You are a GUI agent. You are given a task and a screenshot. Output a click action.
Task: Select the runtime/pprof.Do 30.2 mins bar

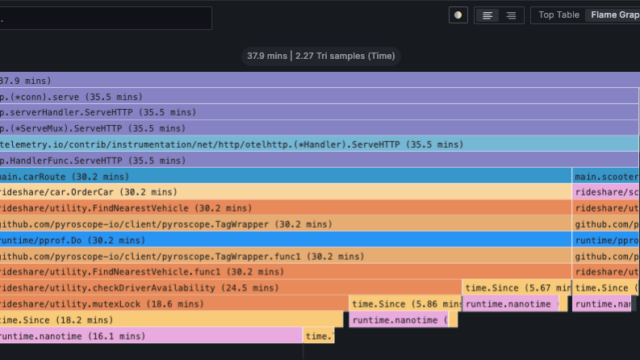[x=285, y=240]
